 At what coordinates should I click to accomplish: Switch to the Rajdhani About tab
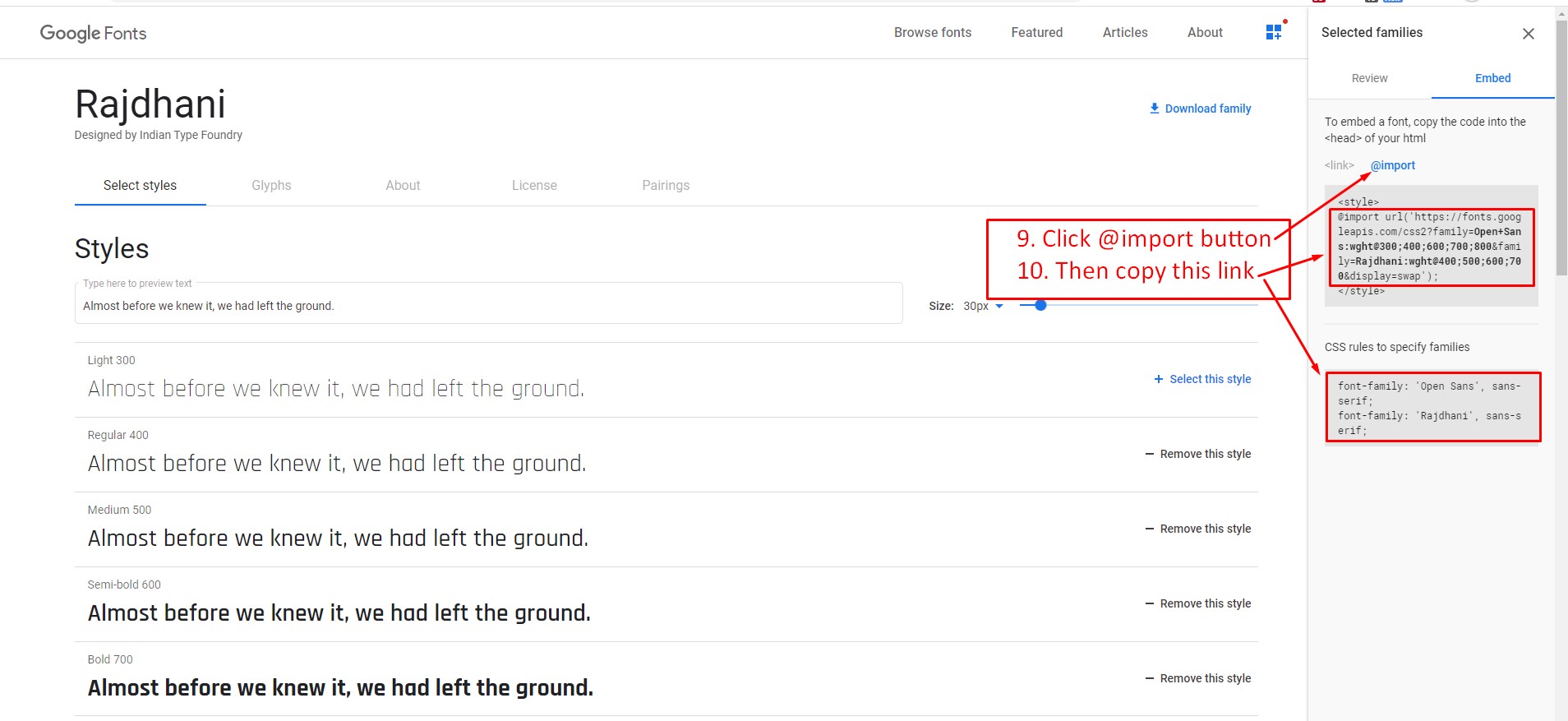click(x=403, y=186)
